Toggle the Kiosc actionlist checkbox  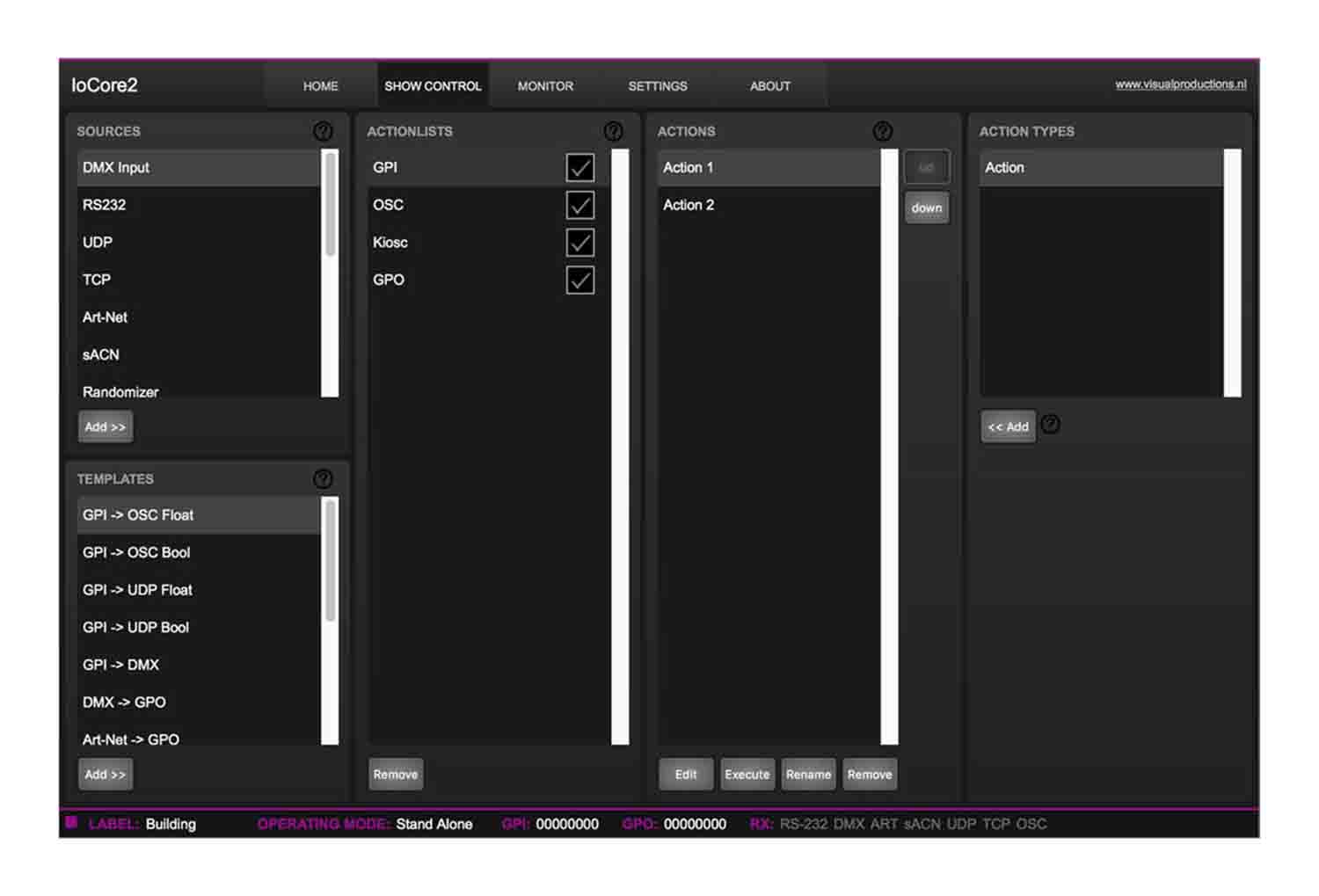coord(579,243)
